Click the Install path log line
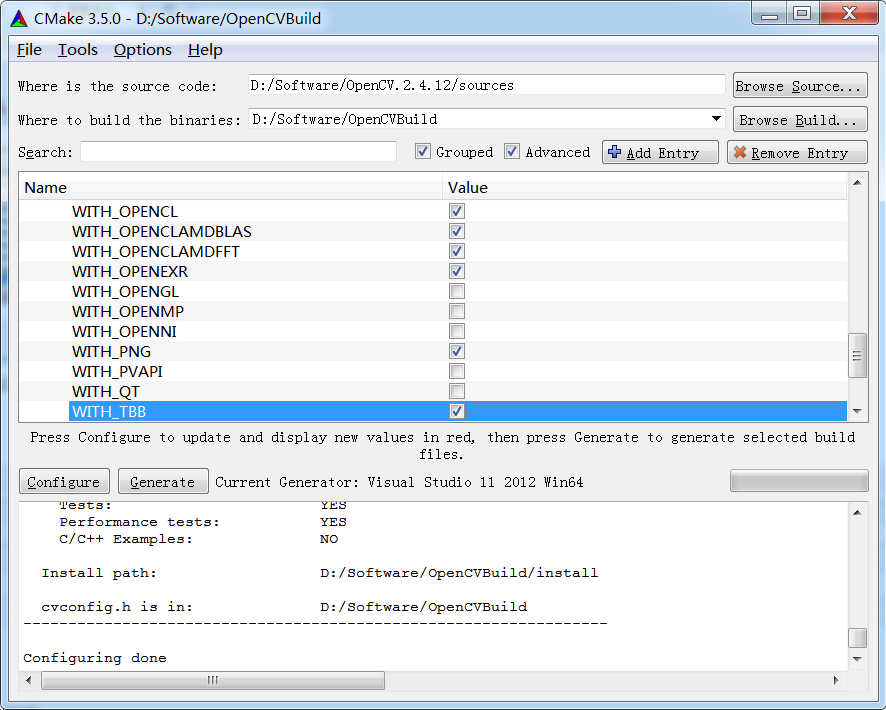 (320, 573)
